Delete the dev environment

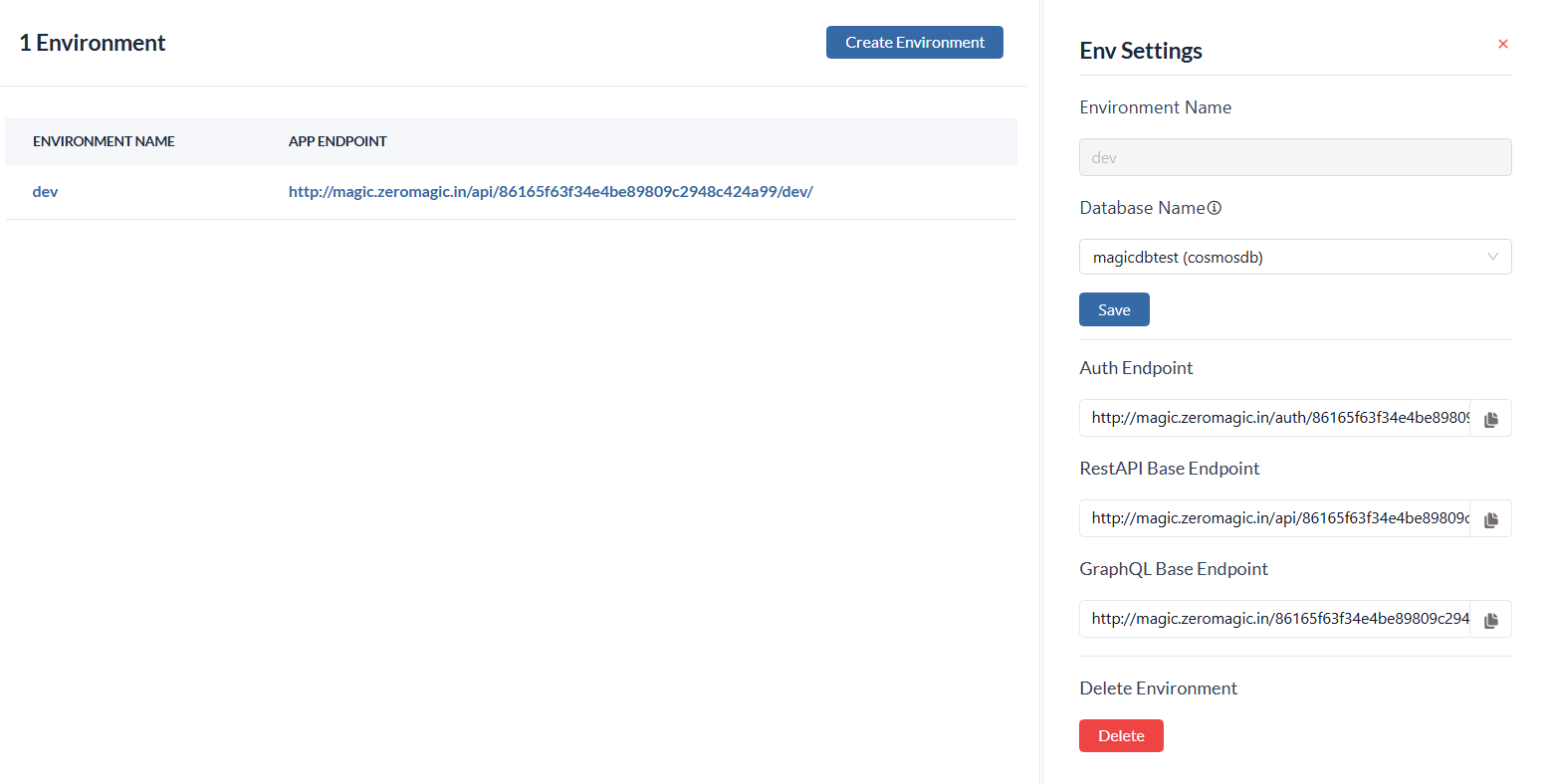1121,735
